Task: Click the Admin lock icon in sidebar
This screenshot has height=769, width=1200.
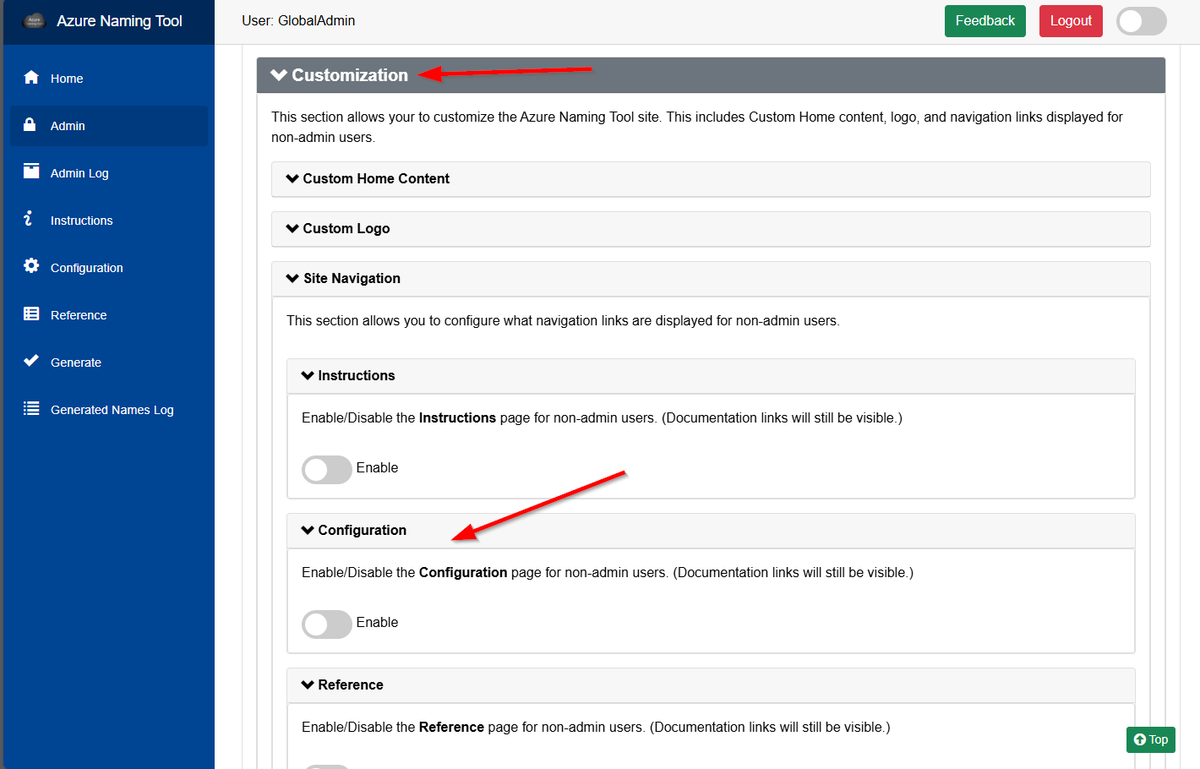Action: click(31, 125)
